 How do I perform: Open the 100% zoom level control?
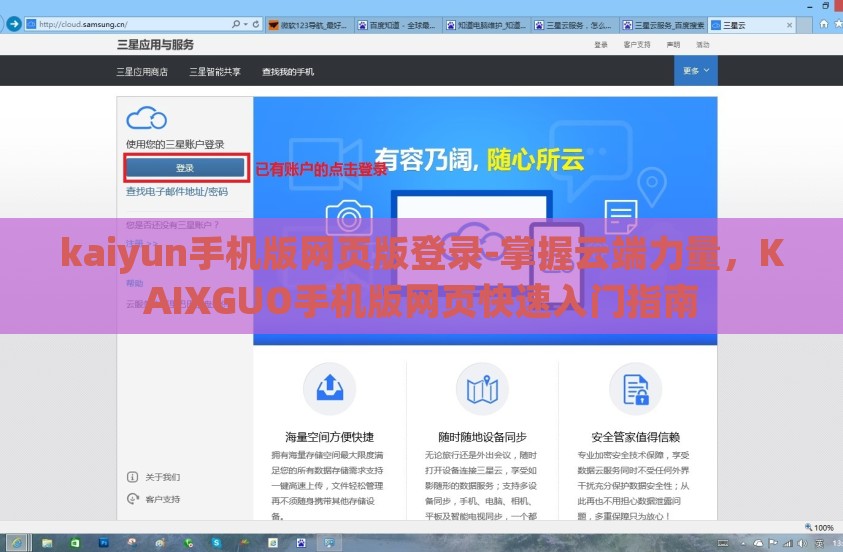coord(820,527)
